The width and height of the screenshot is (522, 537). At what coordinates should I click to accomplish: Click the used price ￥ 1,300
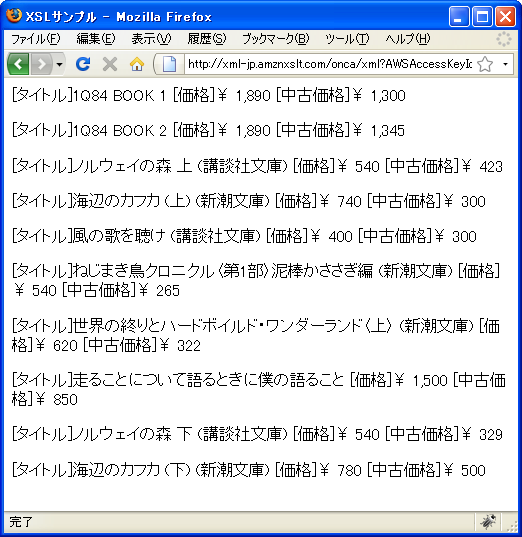tap(379, 95)
